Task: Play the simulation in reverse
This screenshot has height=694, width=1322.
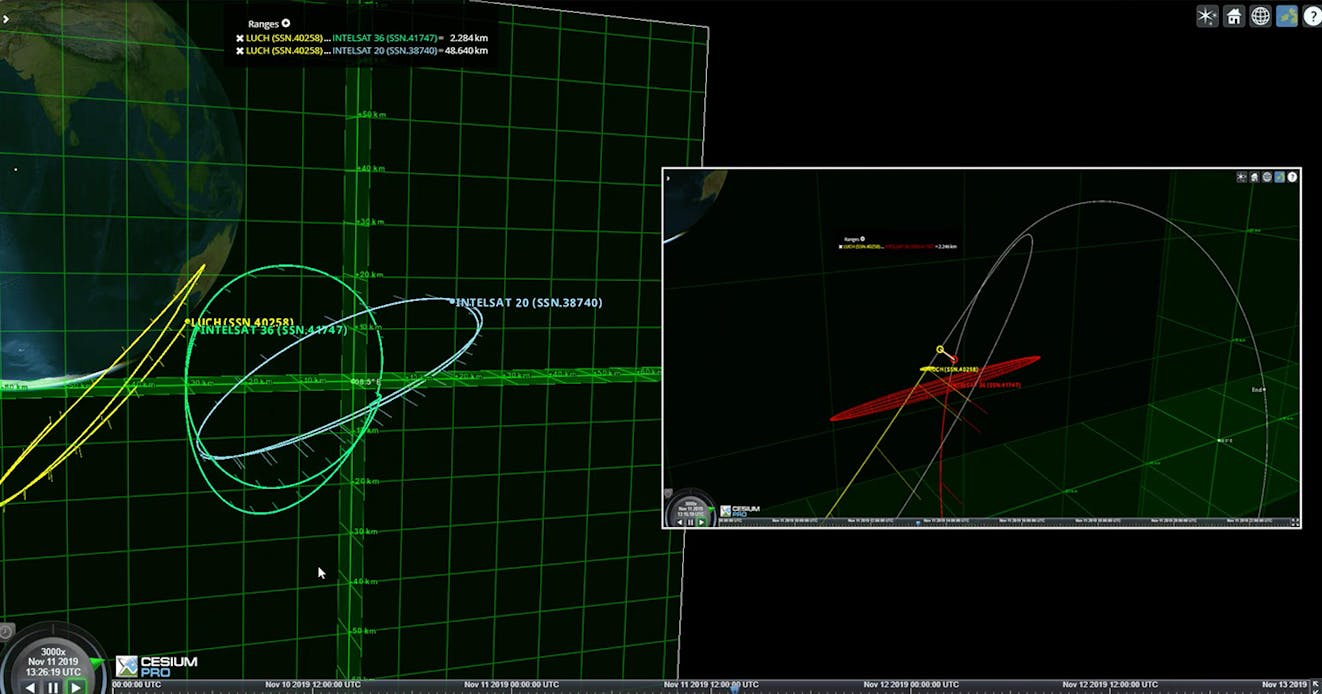Action: coord(29,687)
